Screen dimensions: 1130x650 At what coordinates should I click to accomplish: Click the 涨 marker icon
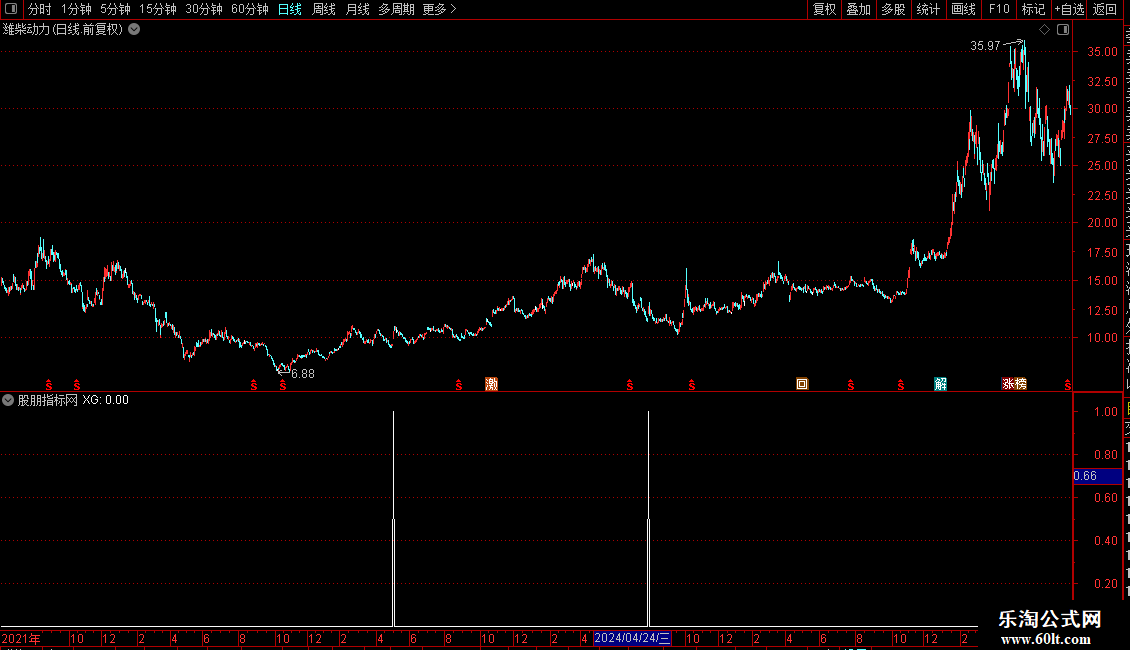1008,384
